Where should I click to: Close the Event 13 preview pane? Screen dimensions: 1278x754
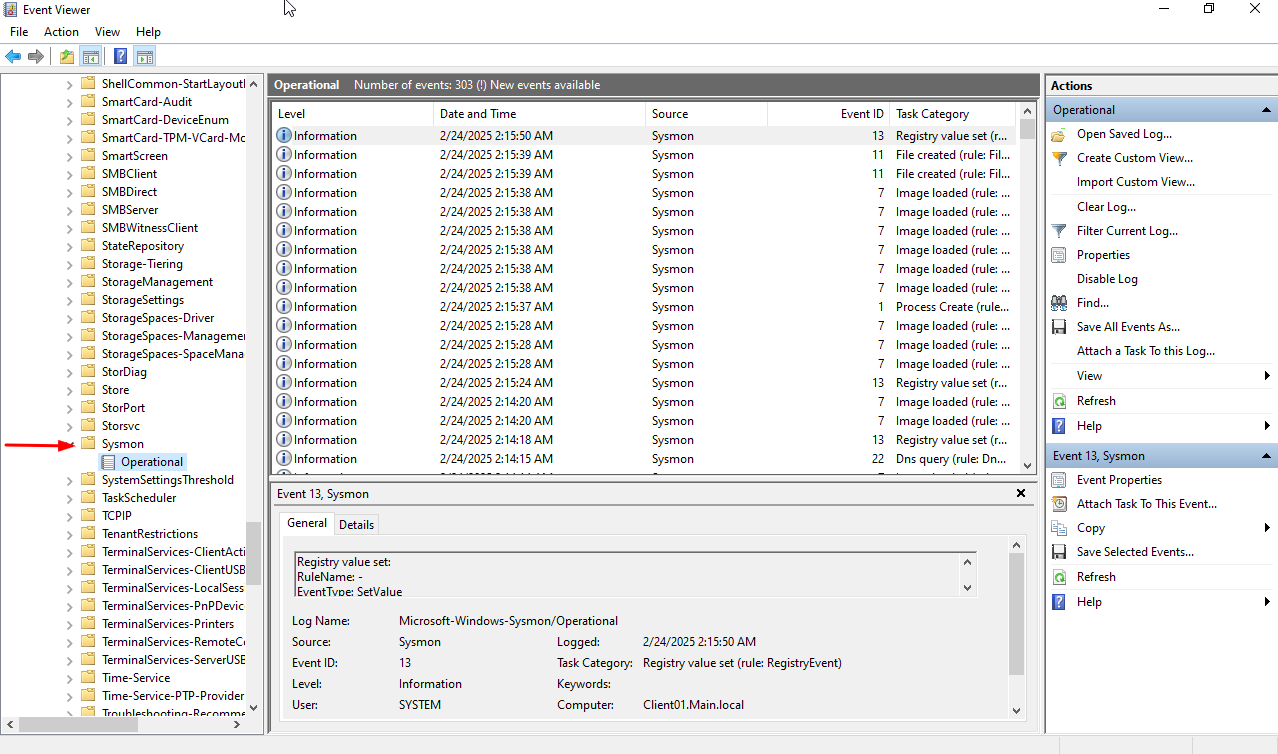pos(1021,493)
